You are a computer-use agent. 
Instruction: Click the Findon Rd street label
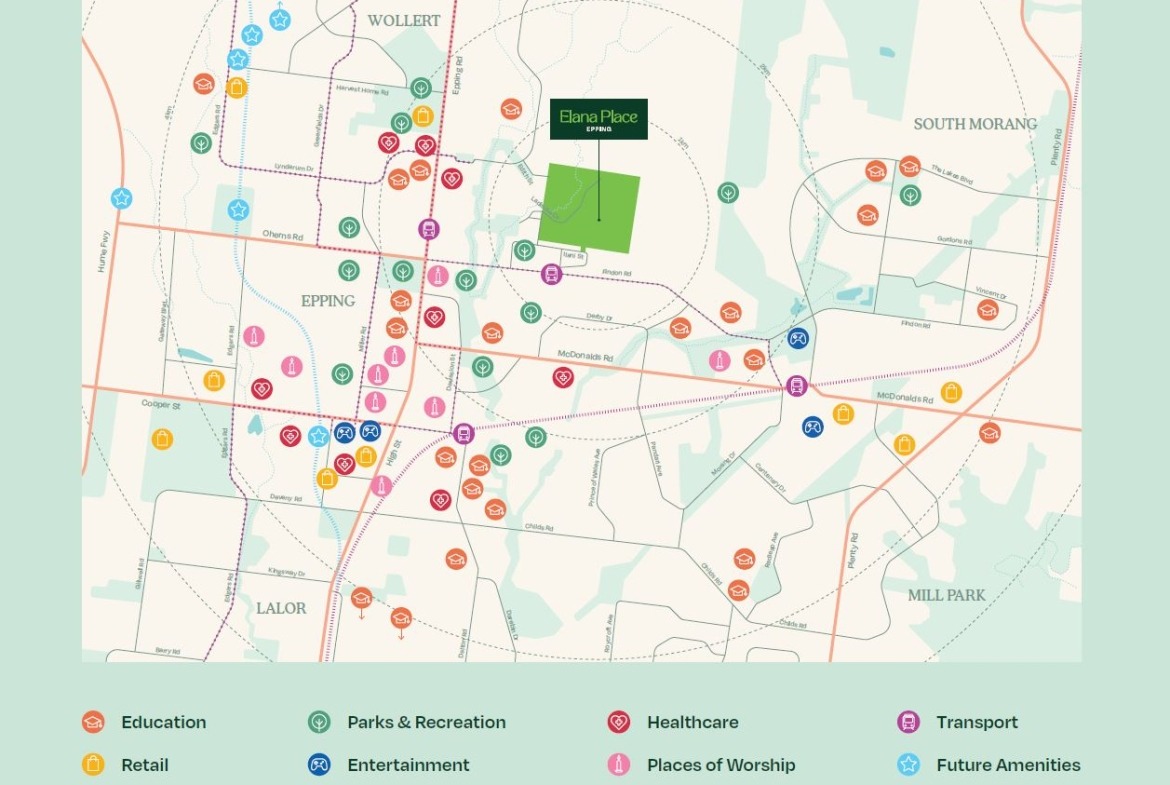click(x=916, y=324)
